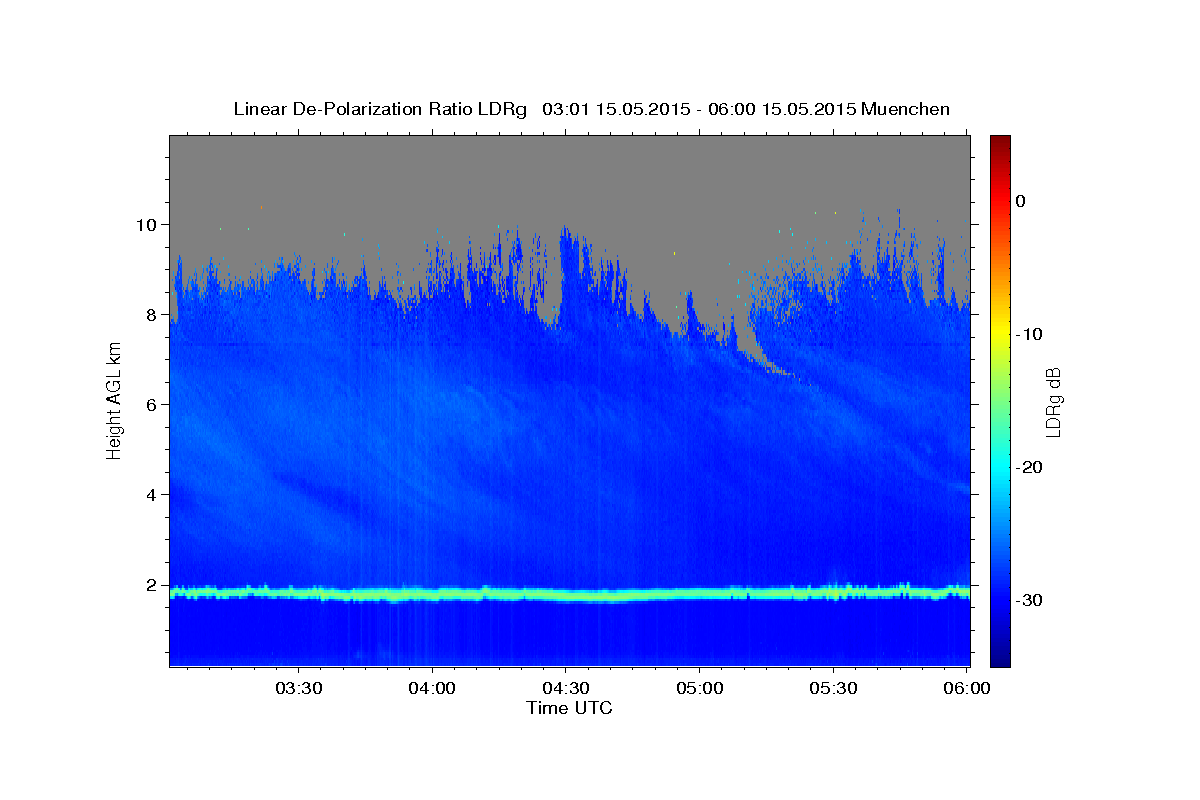Click the height axis label 6
This screenshot has height=800, width=1200.
[x=153, y=404]
